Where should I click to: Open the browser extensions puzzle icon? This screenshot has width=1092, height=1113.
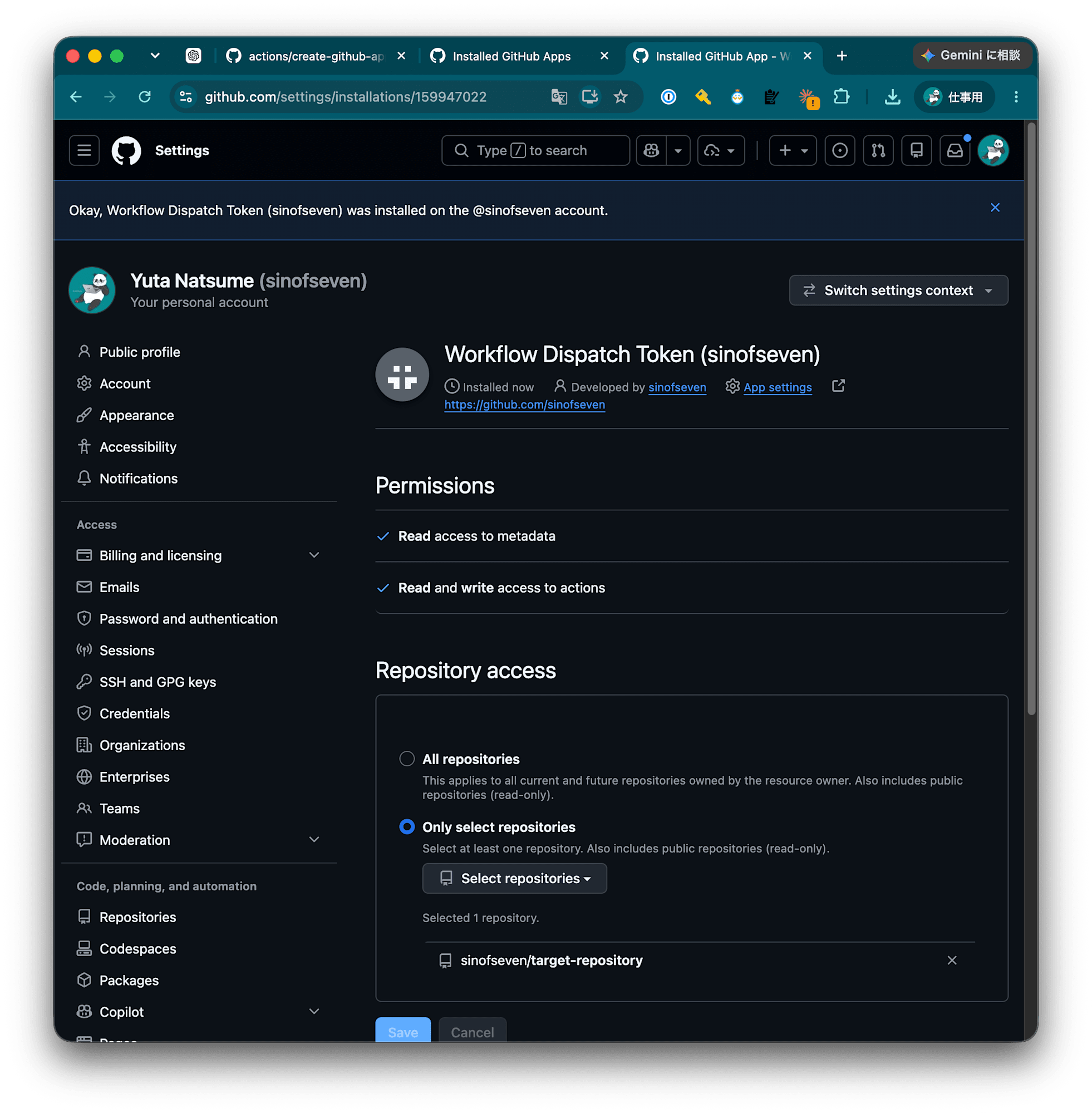(842, 97)
